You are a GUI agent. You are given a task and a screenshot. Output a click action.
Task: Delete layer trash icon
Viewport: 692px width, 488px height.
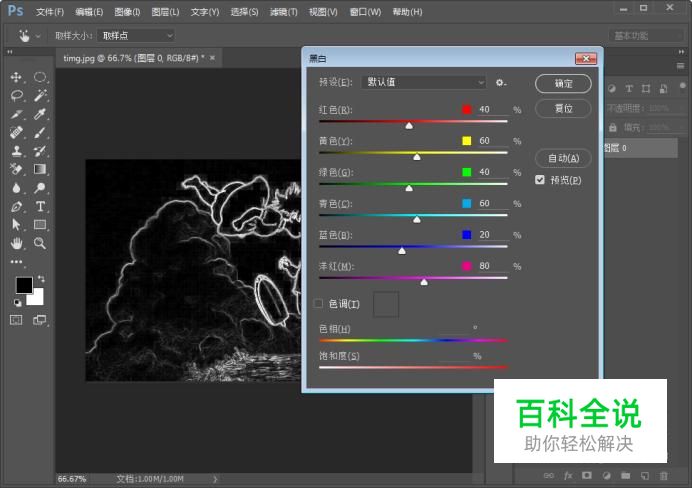[x=664, y=476]
